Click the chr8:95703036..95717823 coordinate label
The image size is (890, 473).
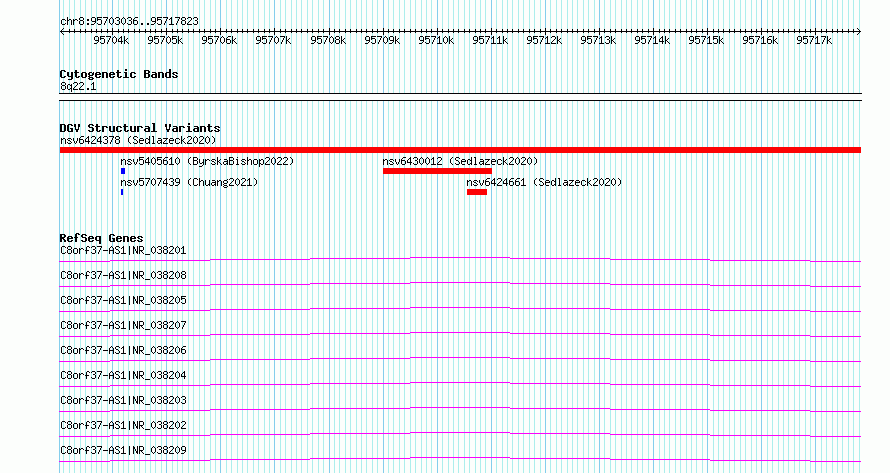point(129,22)
